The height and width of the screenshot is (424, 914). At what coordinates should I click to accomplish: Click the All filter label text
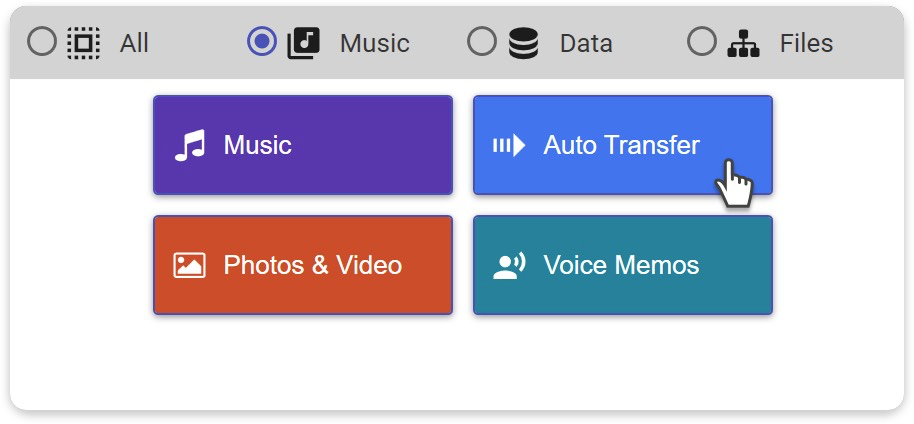pyautogui.click(x=134, y=44)
